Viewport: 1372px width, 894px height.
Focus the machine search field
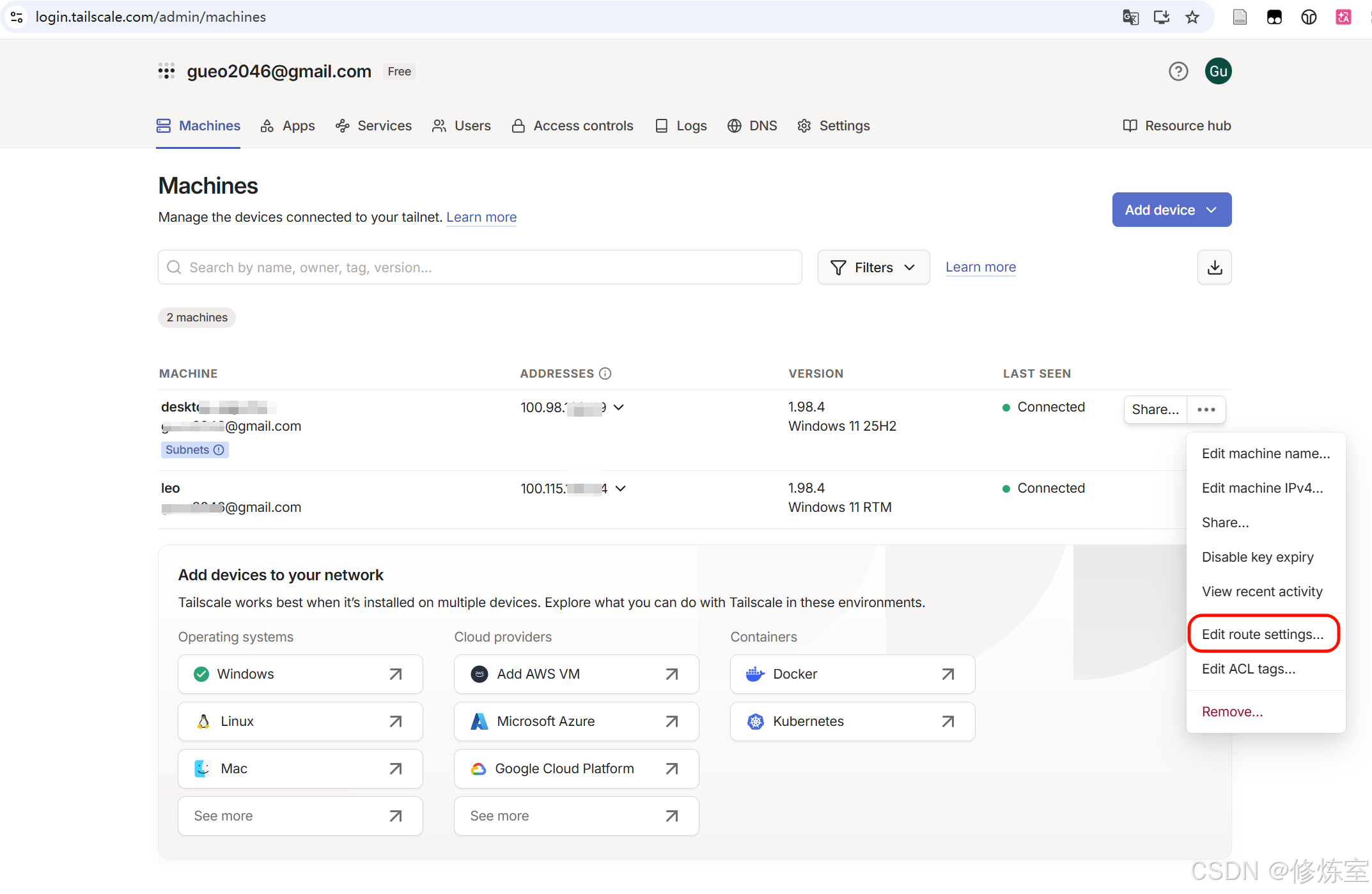(x=479, y=267)
